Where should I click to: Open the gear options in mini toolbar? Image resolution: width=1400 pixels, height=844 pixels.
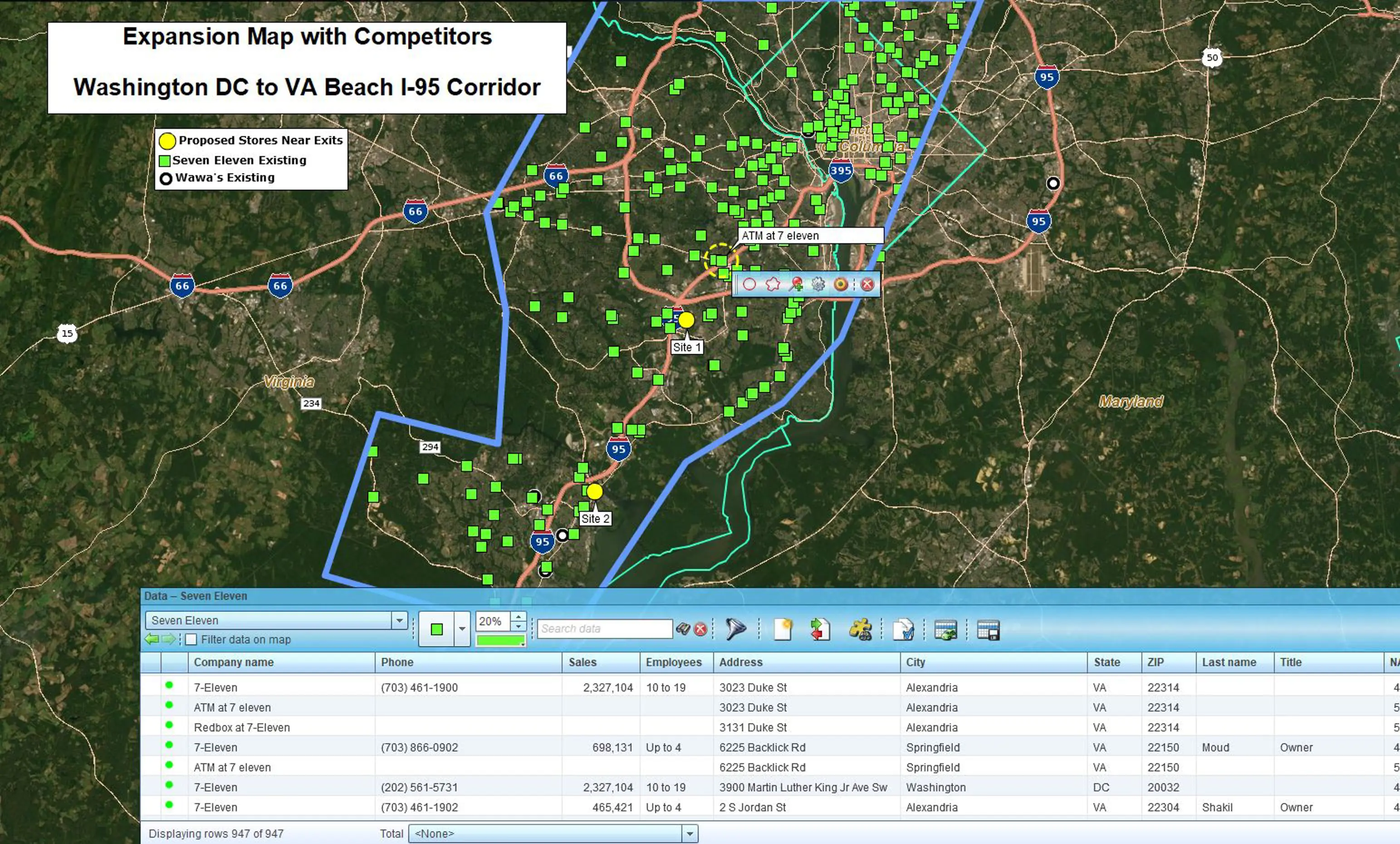click(818, 284)
